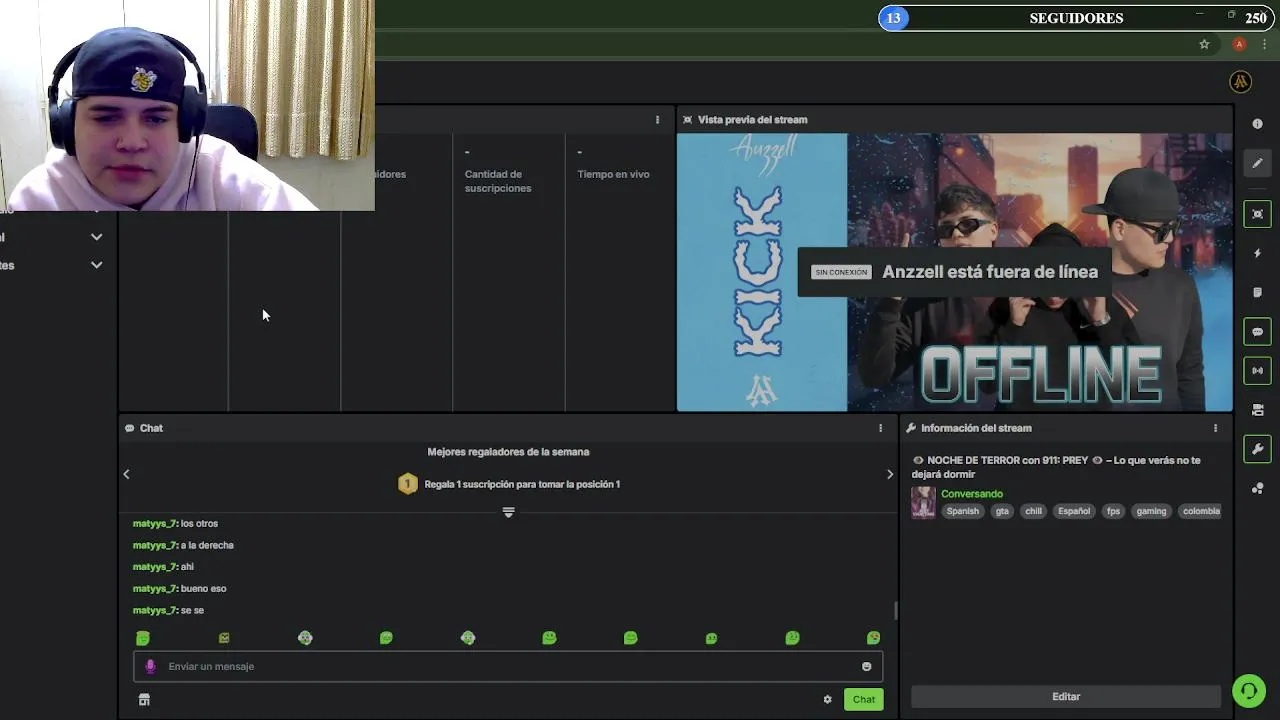Minimize the browser window
1280x720 pixels.
tap(1199, 14)
